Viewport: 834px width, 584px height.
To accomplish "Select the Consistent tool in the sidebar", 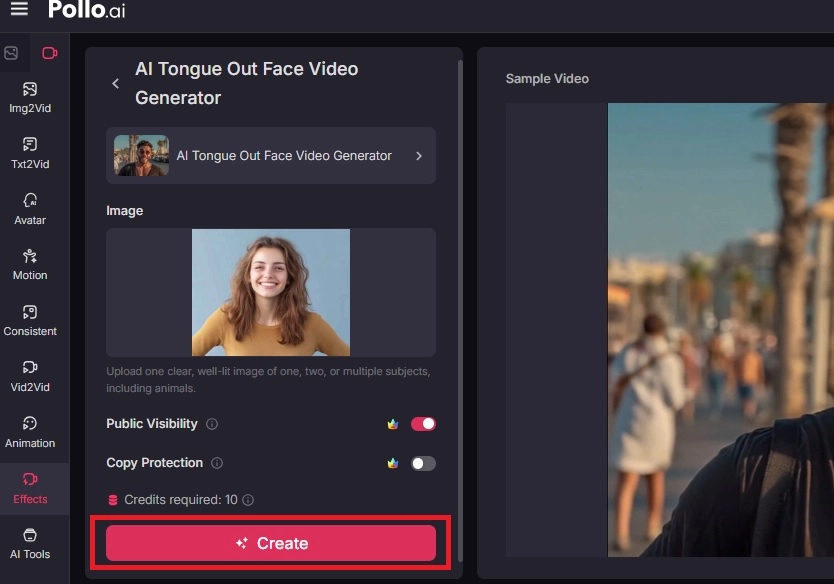I will pos(30,318).
